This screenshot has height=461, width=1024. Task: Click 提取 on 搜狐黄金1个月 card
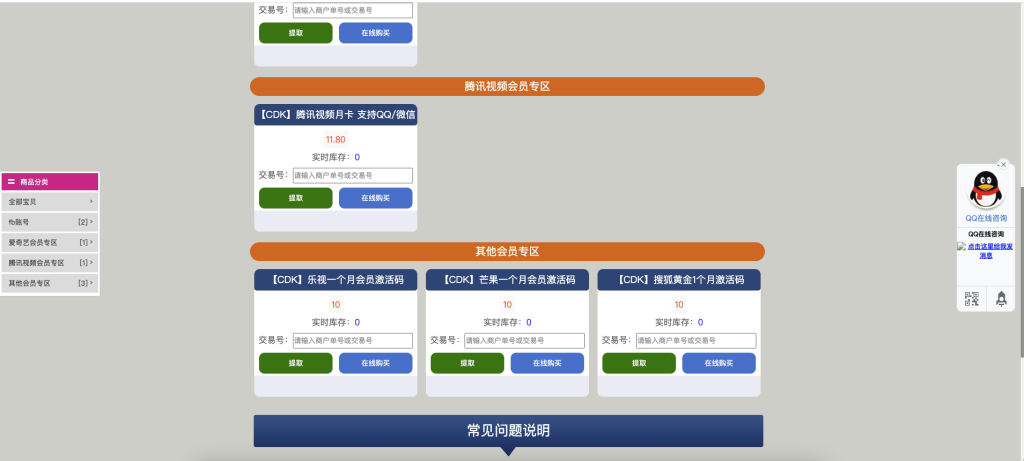pyautogui.click(x=639, y=363)
